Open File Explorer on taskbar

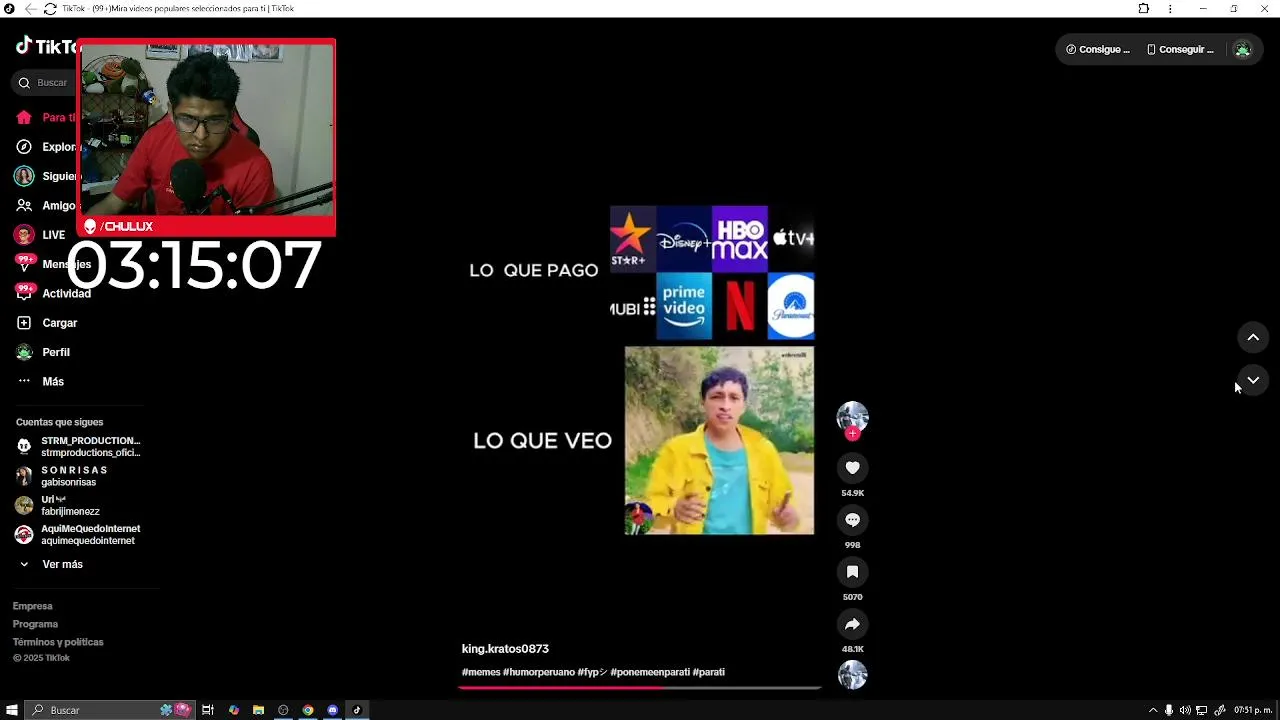coord(258,710)
